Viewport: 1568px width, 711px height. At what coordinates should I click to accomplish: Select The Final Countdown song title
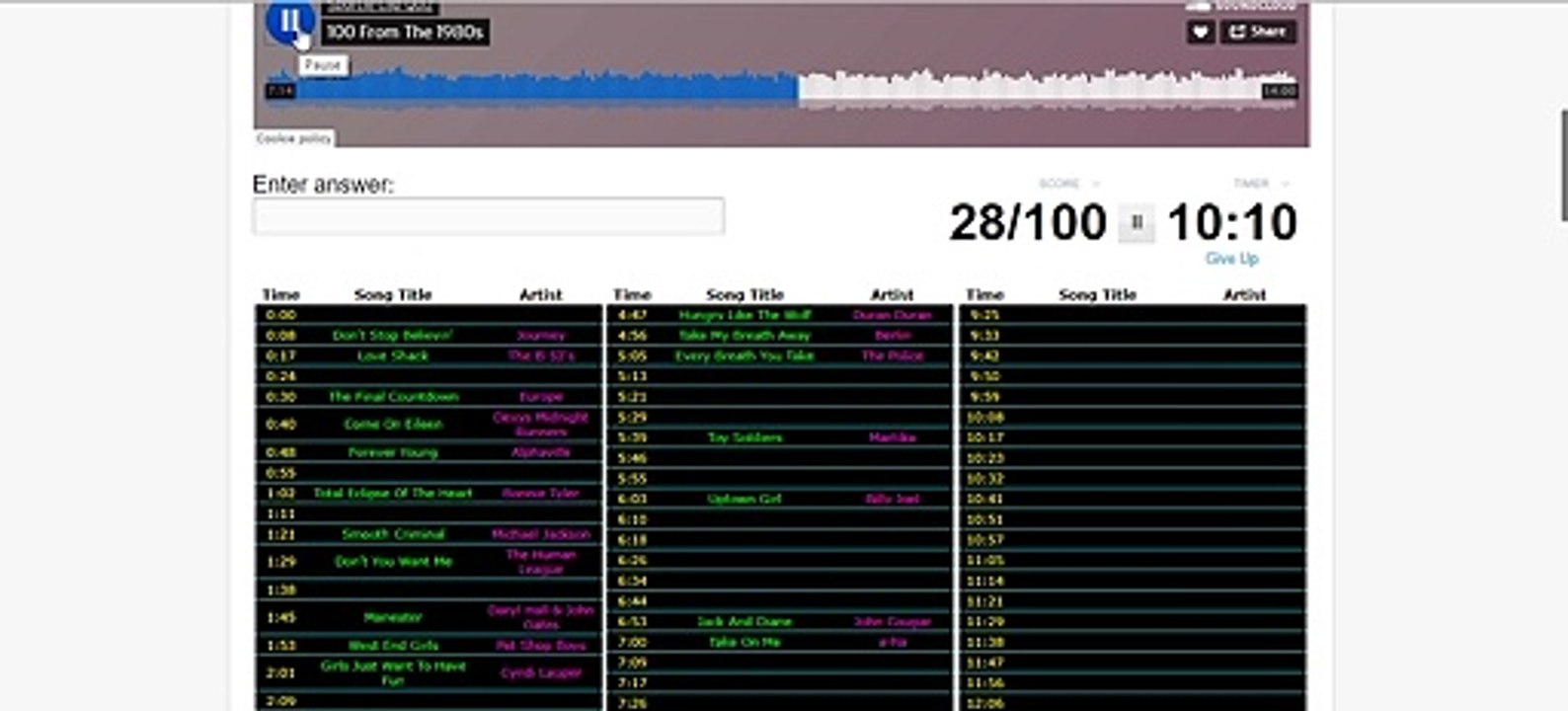click(393, 397)
